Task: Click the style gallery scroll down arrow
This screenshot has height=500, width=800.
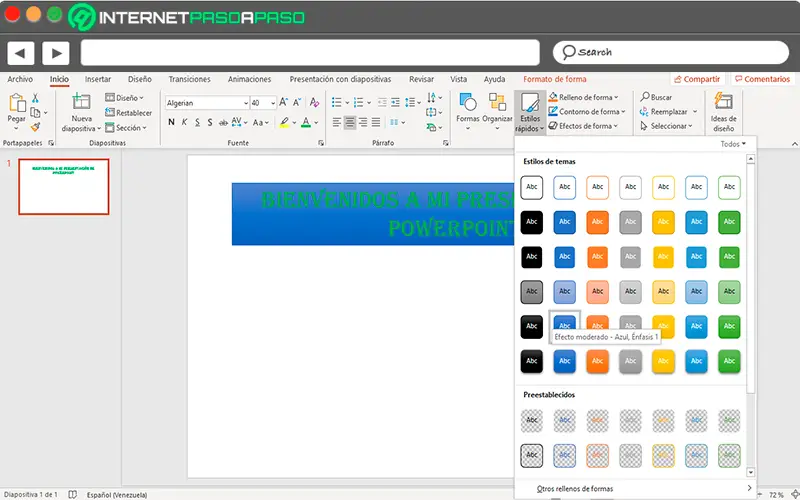Action: click(x=751, y=472)
